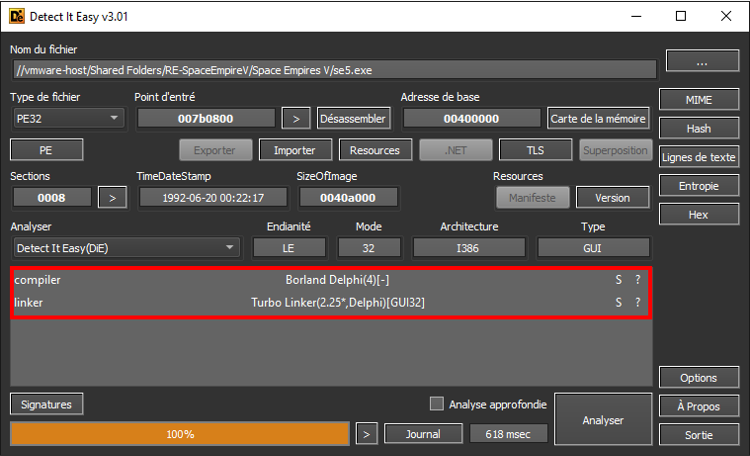The width and height of the screenshot is (750, 456).
Task: Click the arrow button next to progress bar
Action: click(x=367, y=434)
